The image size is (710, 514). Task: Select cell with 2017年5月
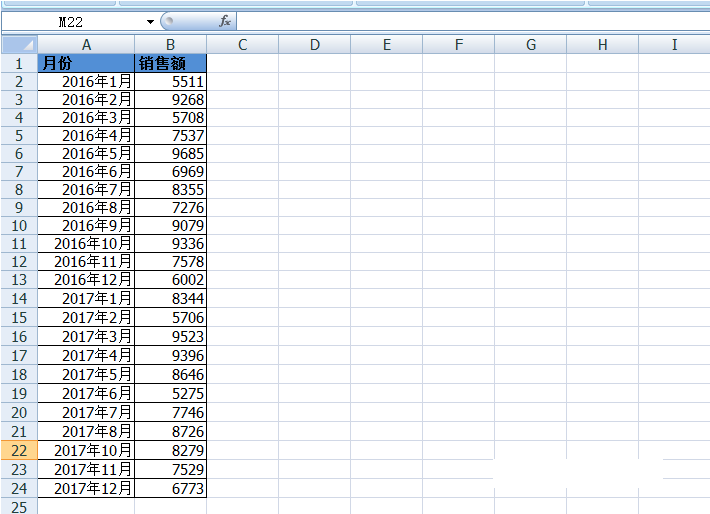86,375
